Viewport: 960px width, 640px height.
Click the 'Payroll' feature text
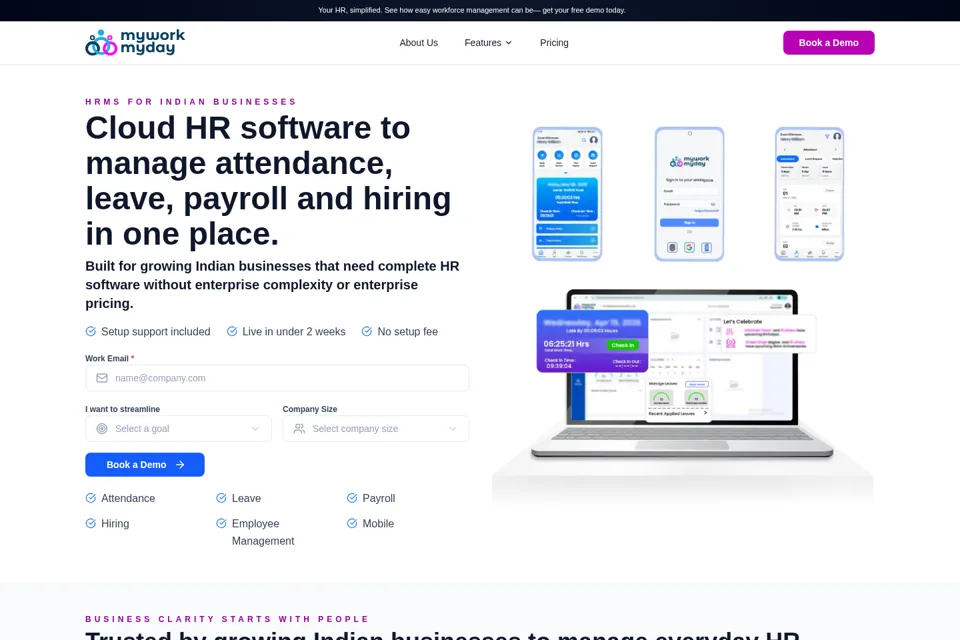[379, 499]
